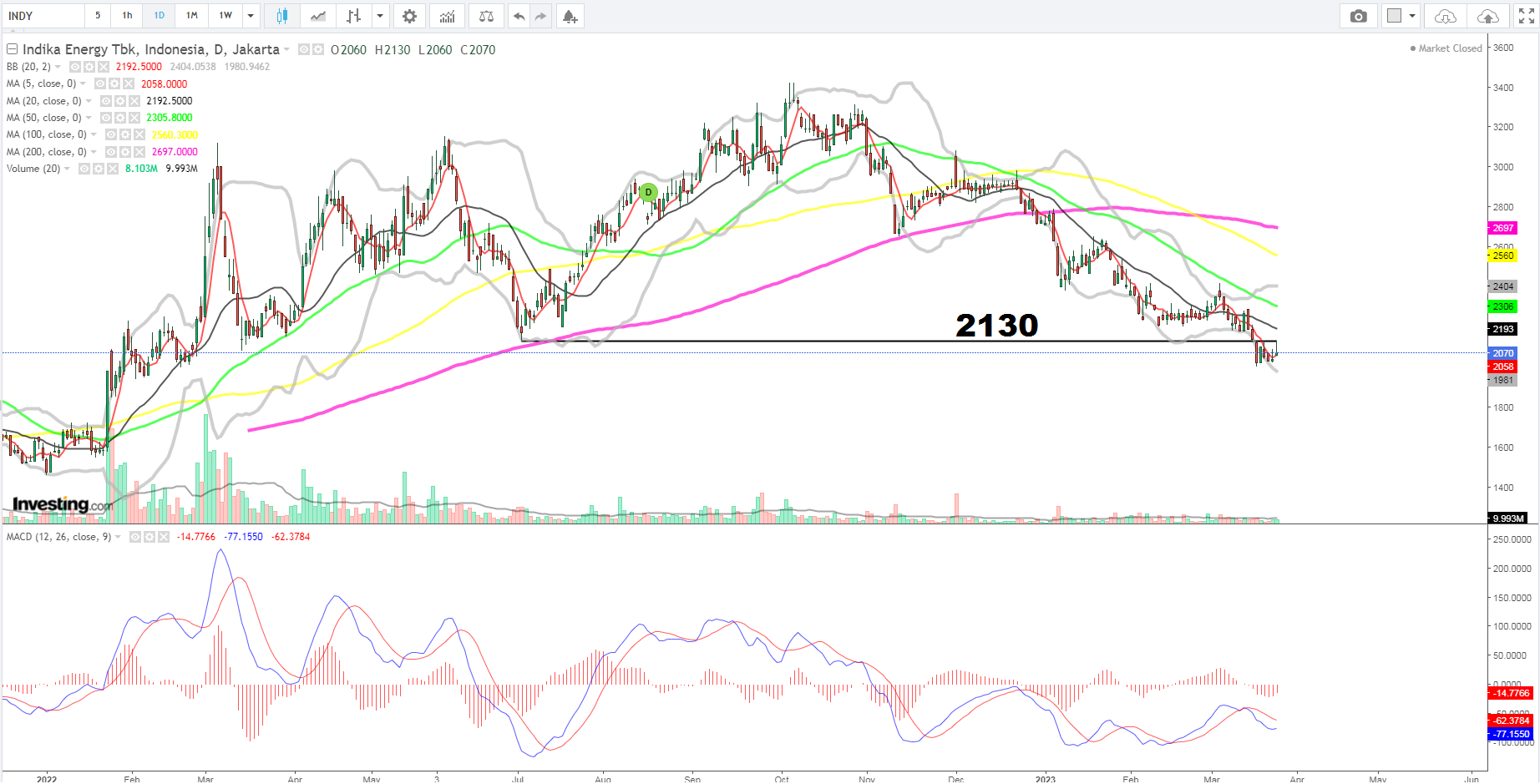1540x784 pixels.
Task: Select the 1W interval
Action: click(x=225, y=16)
